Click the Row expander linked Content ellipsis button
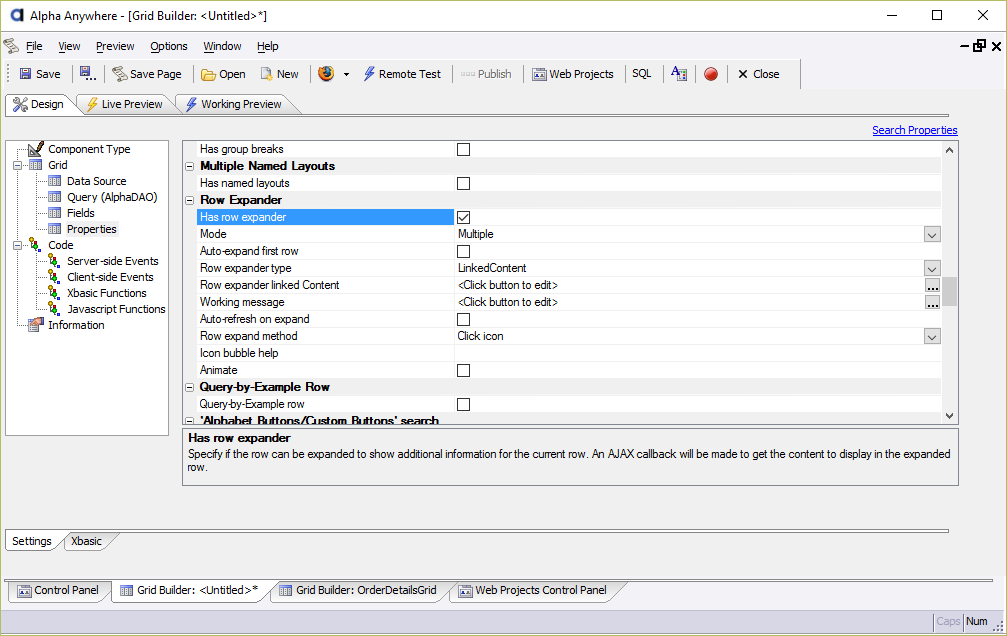The width and height of the screenshot is (1007, 636). tap(933, 285)
